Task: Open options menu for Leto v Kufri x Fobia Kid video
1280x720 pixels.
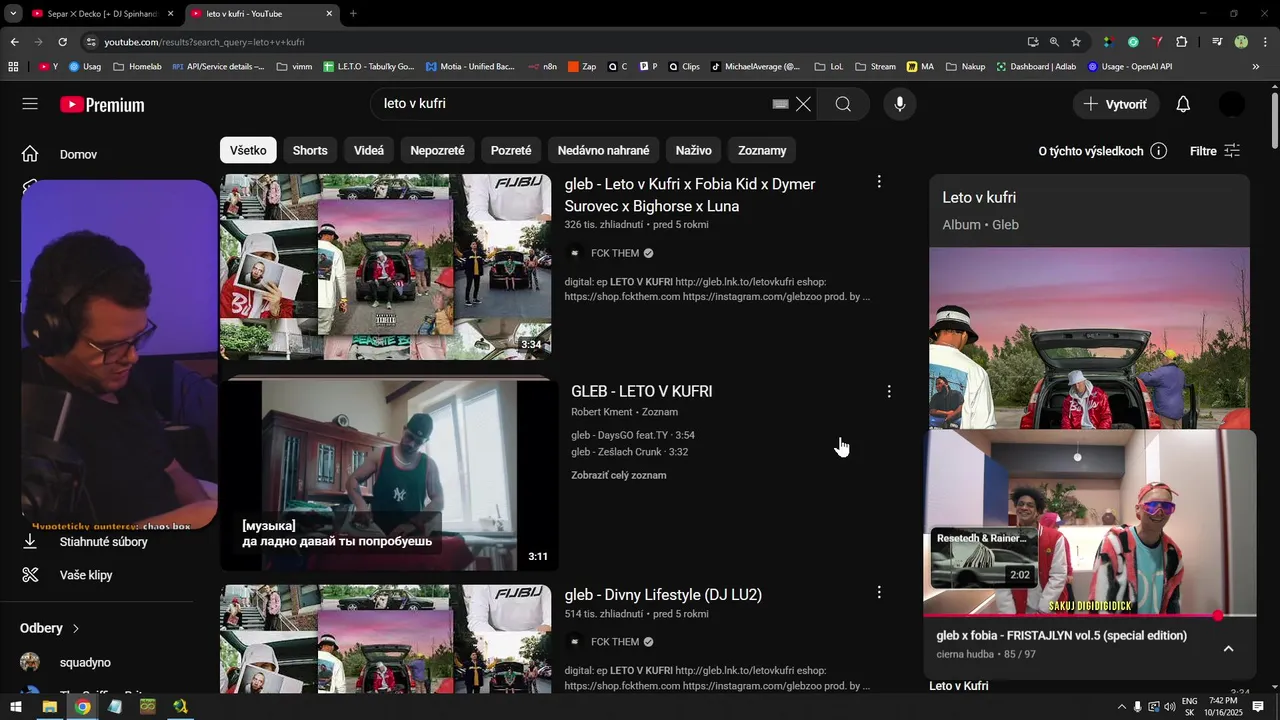Action: pos(879,182)
